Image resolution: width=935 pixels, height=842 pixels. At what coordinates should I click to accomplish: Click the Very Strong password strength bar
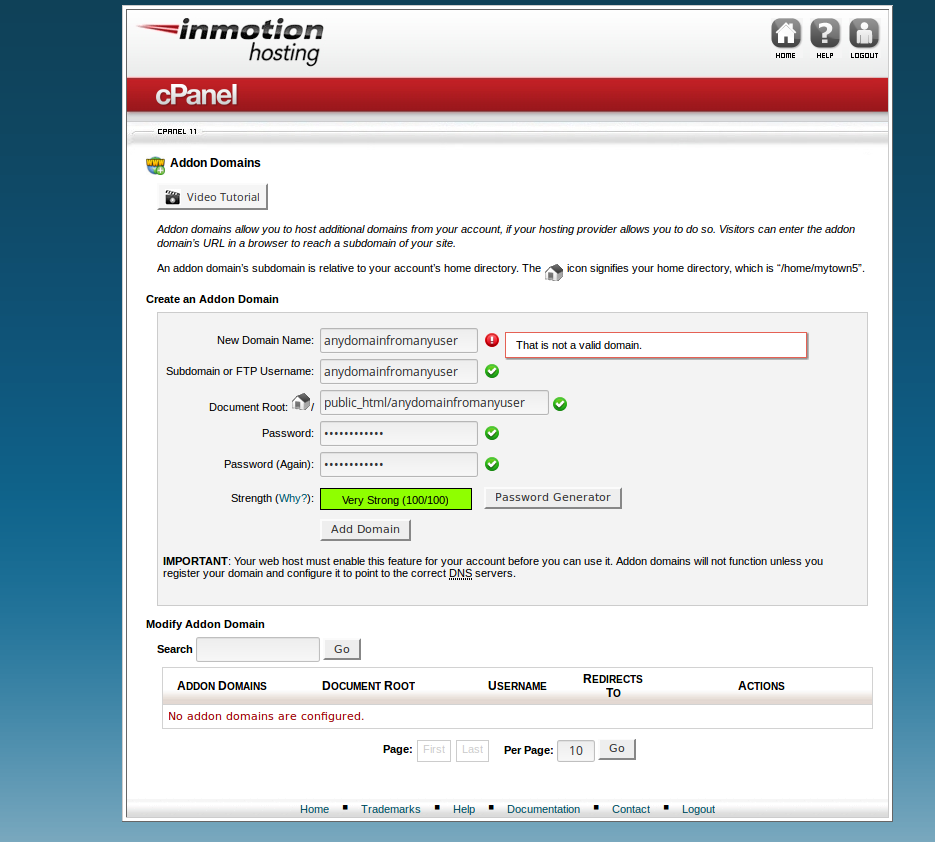click(x=395, y=499)
